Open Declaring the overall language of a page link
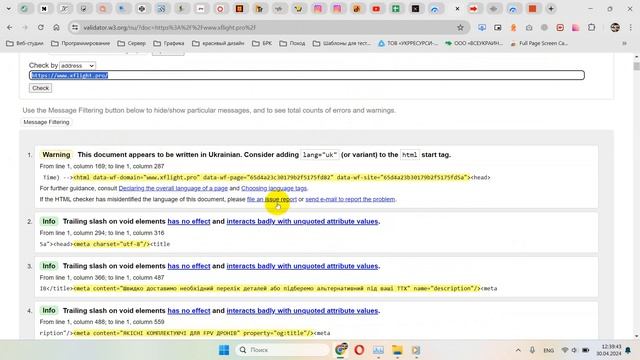The image size is (640, 360). [x=173, y=188]
